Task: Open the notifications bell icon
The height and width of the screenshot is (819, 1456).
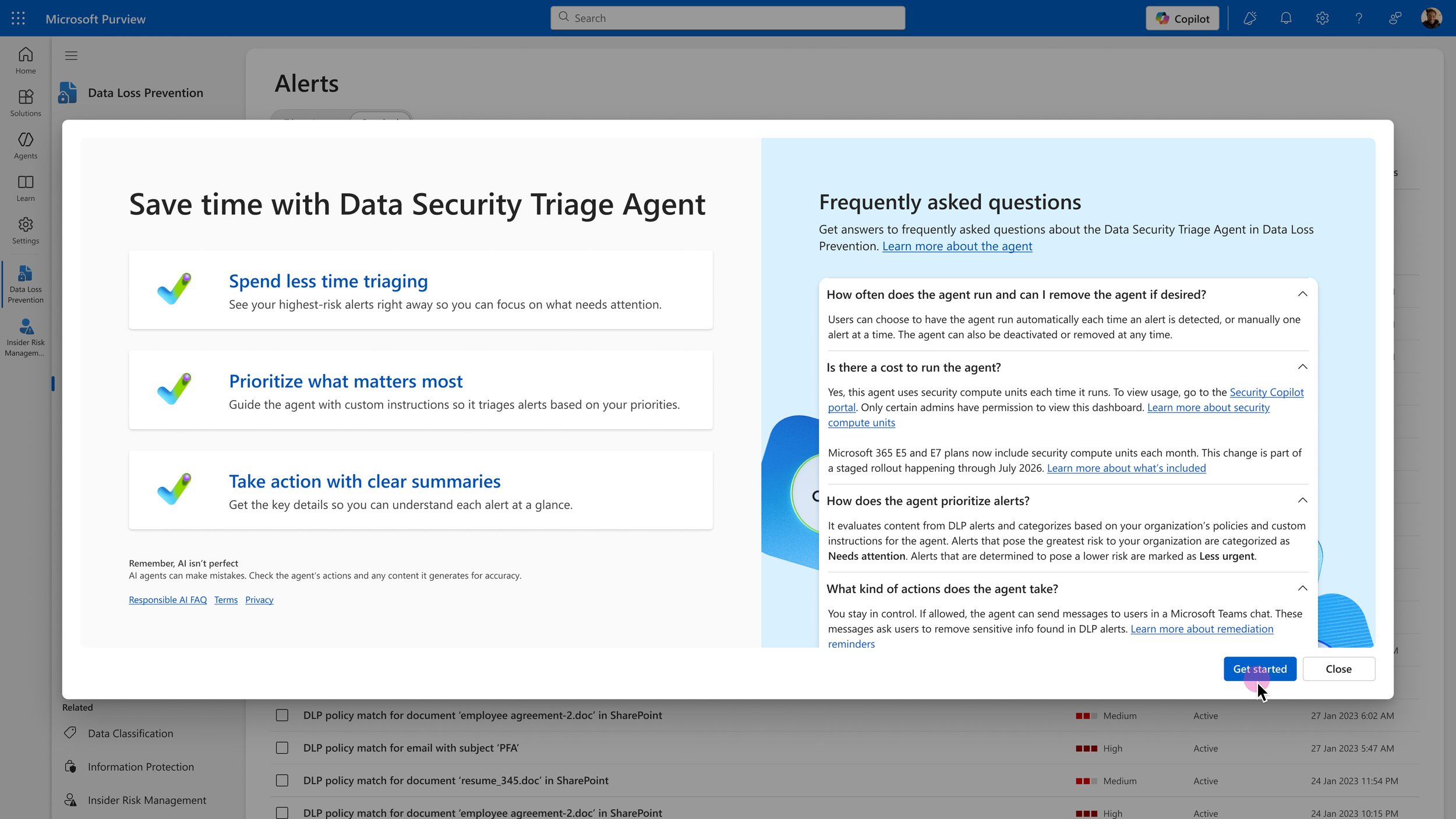Action: pos(1286,19)
